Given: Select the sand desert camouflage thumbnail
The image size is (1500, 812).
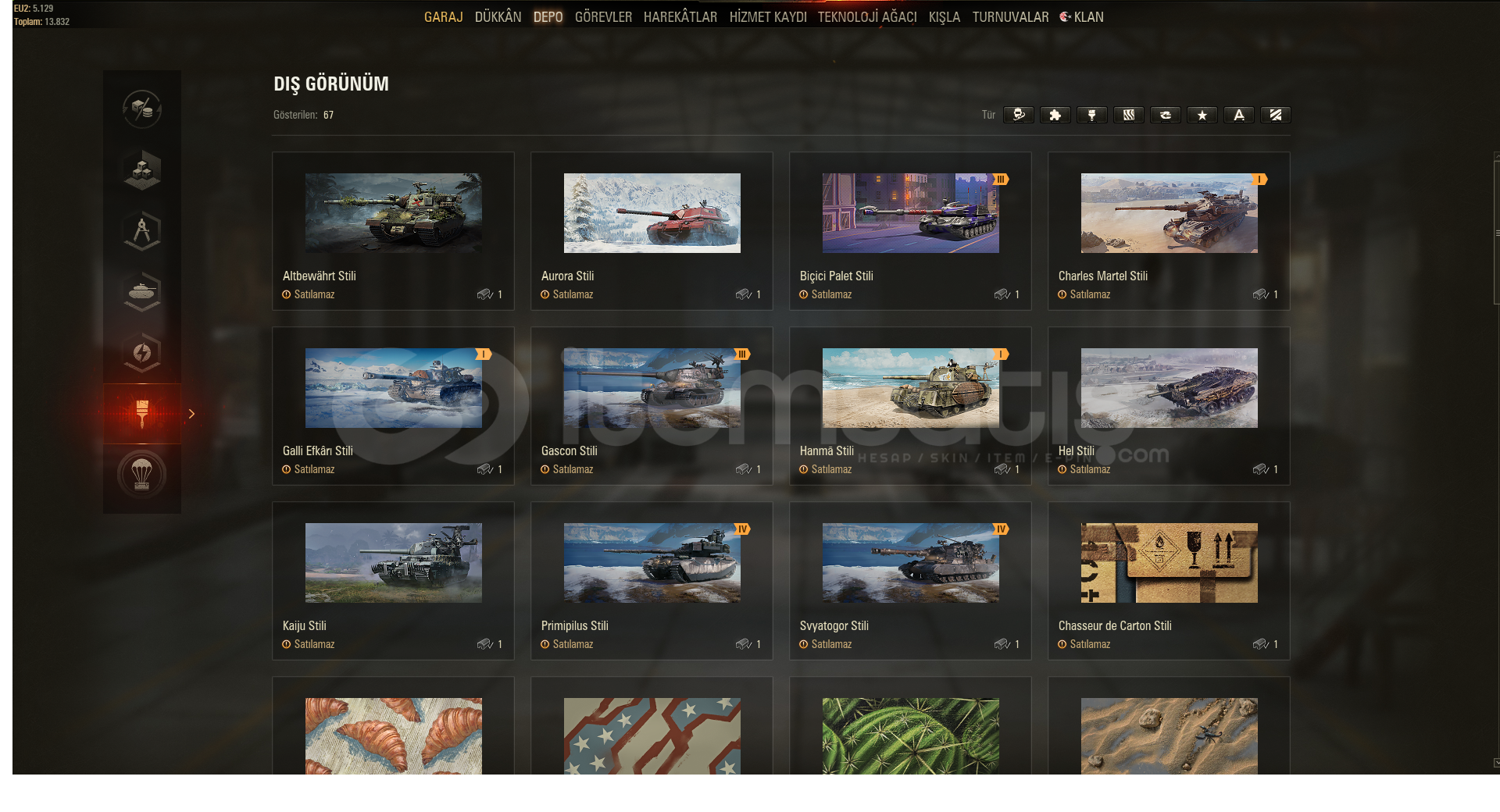Looking at the screenshot, I should 1170,736.
